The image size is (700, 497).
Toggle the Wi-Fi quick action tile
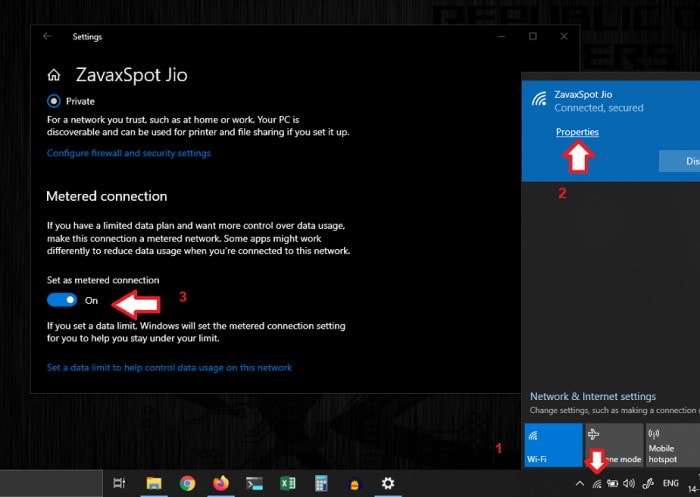point(554,445)
